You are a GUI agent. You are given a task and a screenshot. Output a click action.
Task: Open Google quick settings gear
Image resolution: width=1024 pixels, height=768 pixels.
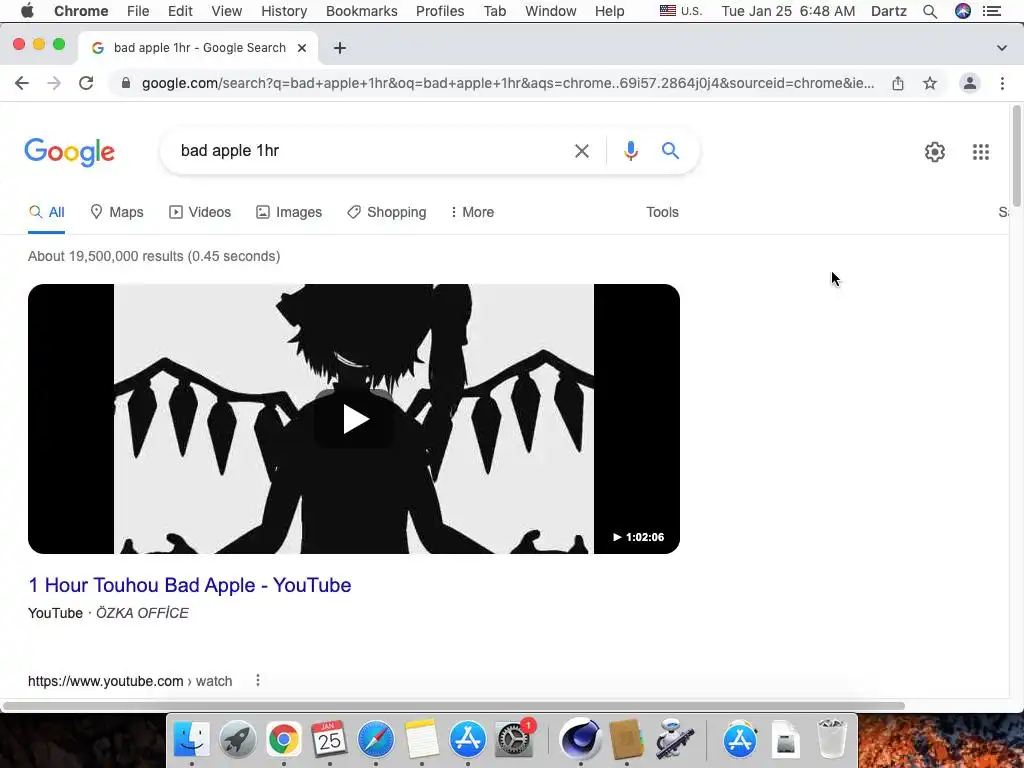pyautogui.click(x=935, y=152)
